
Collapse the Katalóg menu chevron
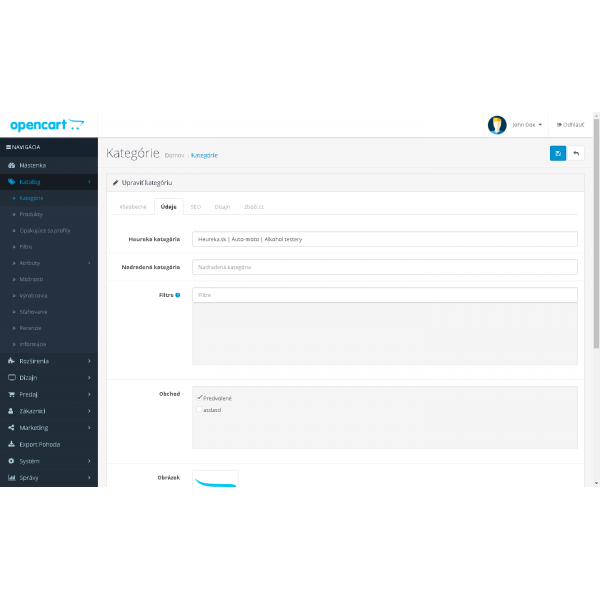[89, 182]
